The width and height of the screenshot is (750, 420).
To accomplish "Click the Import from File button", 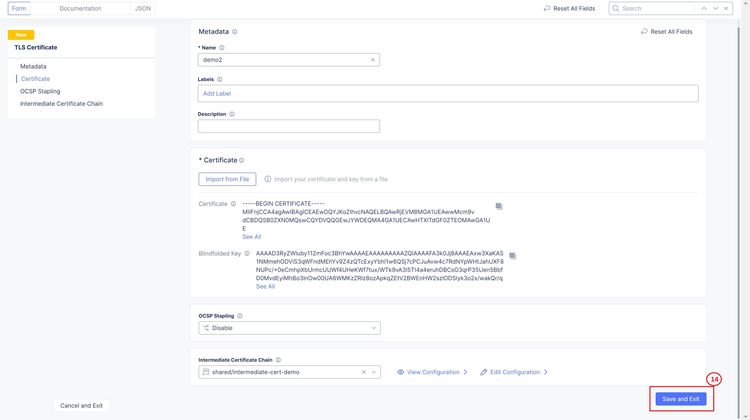I will (x=227, y=179).
